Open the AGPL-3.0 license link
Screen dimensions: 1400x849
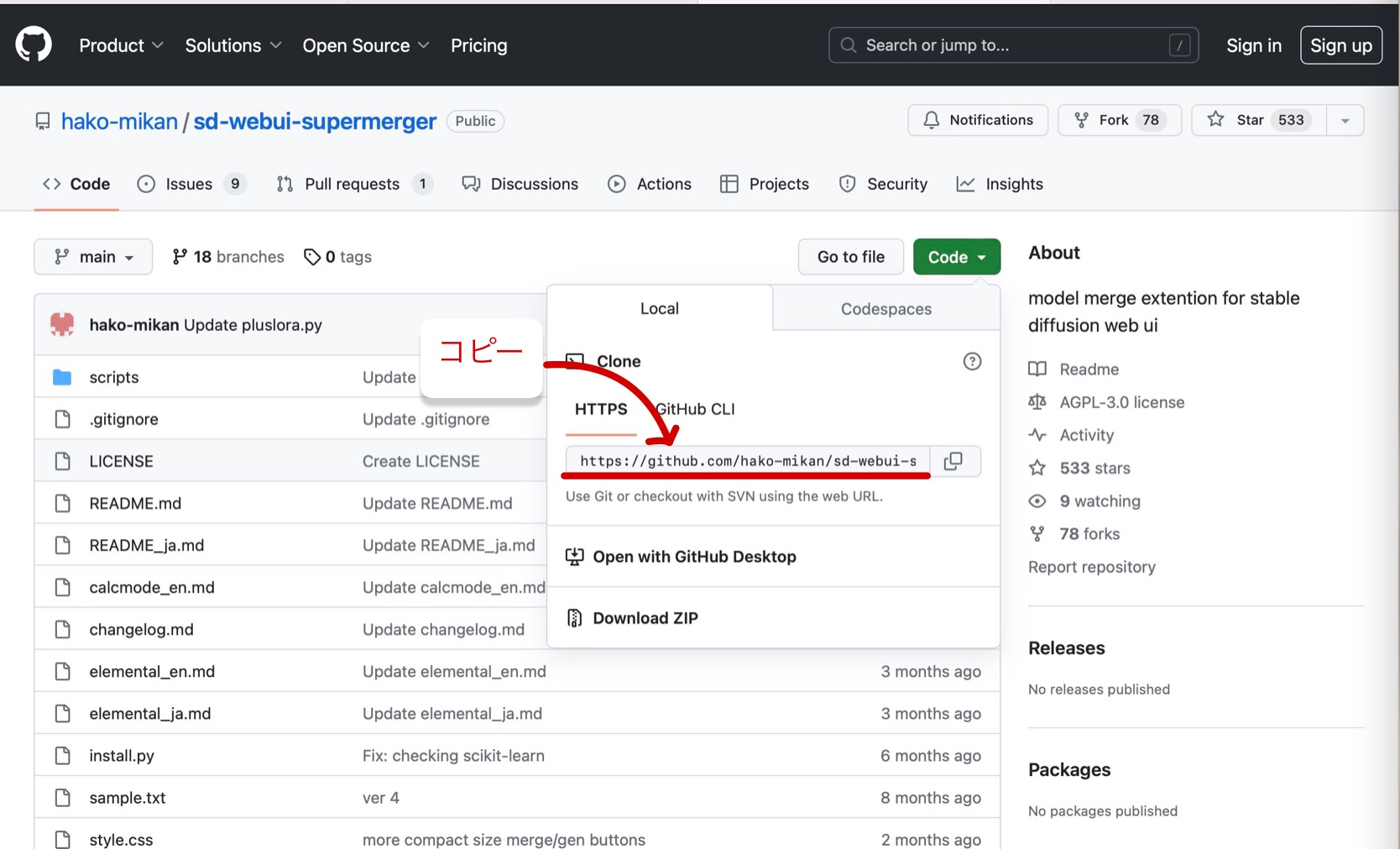pyautogui.click(x=1121, y=402)
